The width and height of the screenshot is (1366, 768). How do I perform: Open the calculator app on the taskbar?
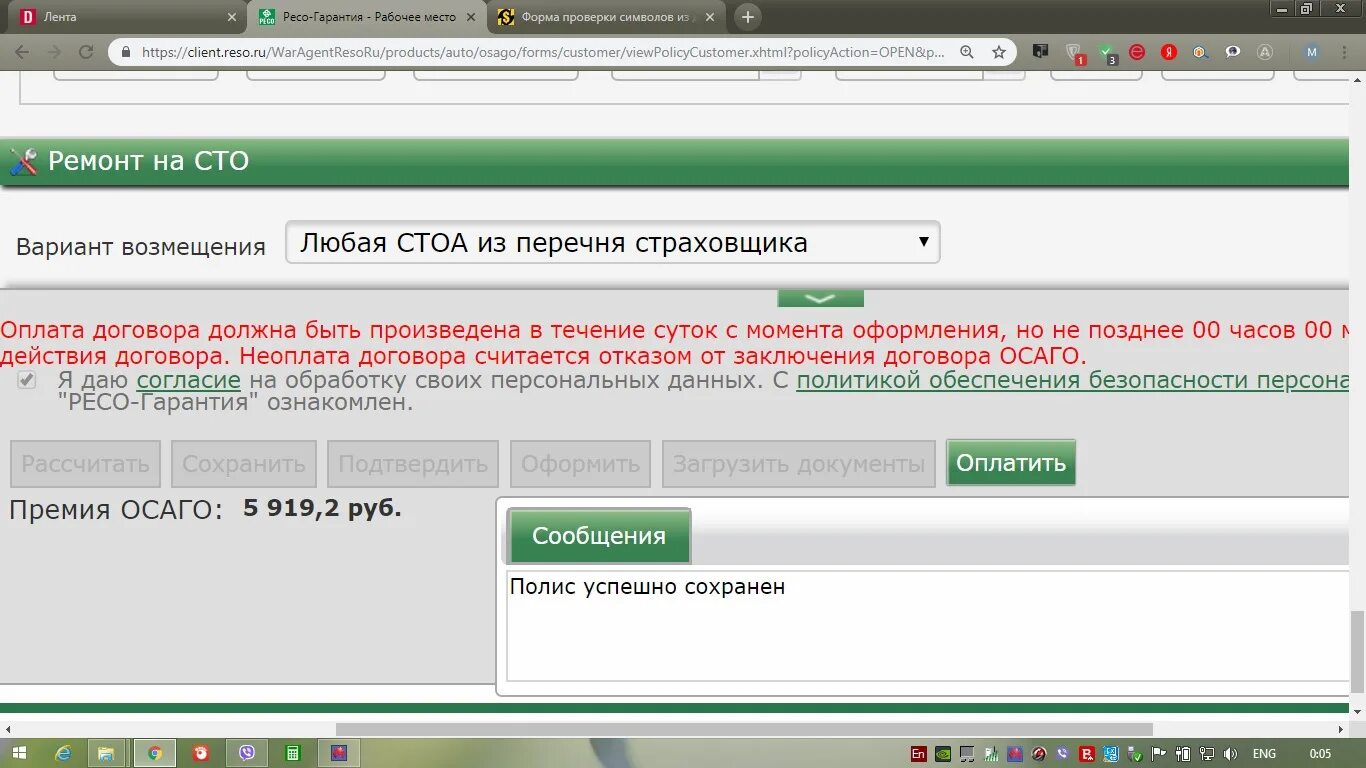click(293, 753)
